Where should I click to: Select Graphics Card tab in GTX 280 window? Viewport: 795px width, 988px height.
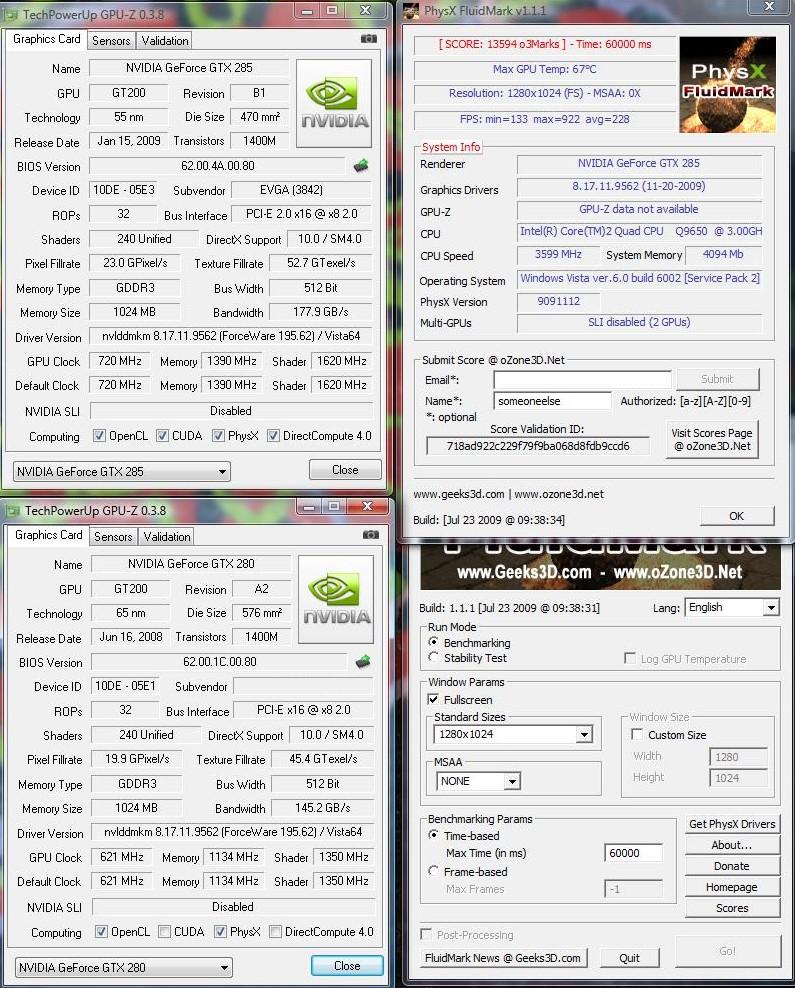click(49, 535)
